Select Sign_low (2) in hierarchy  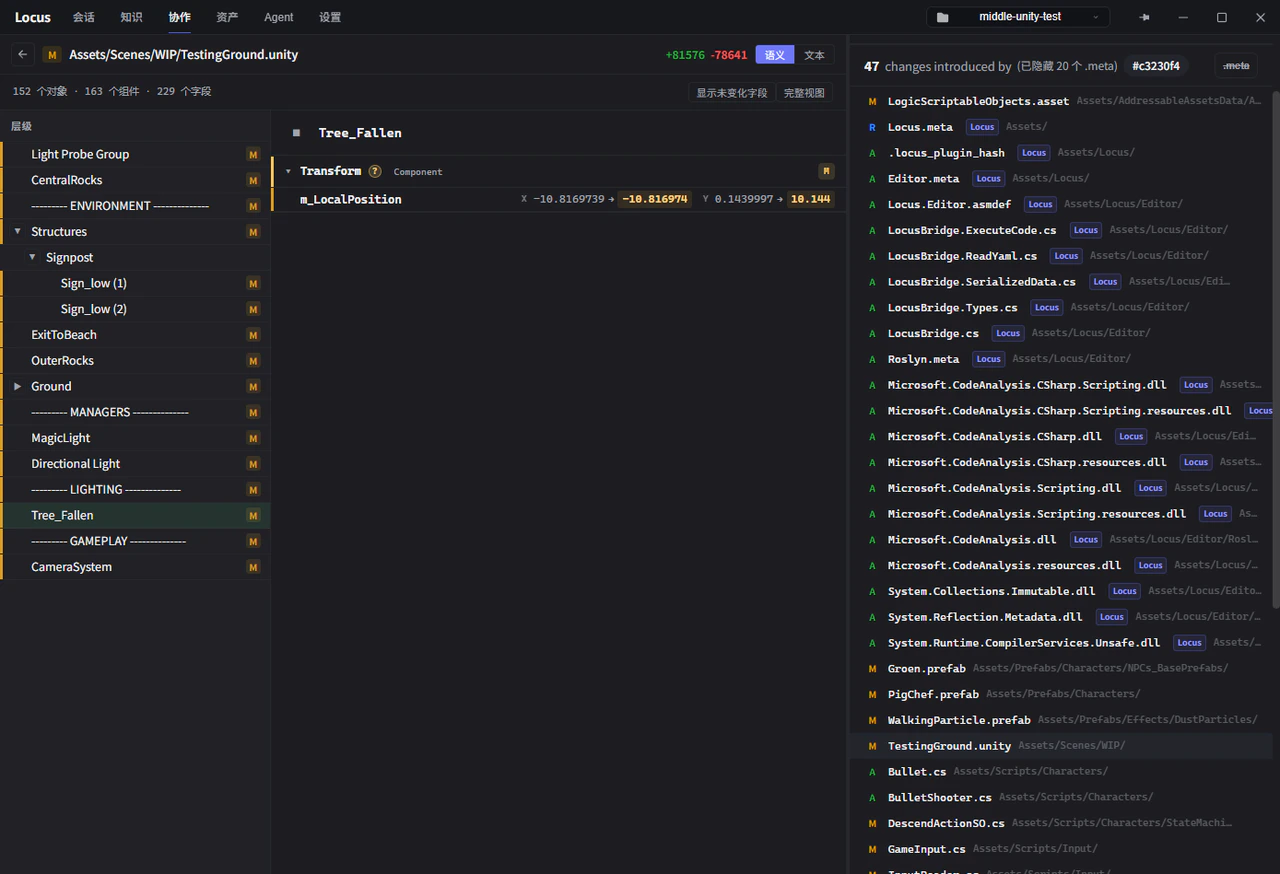click(x=135, y=309)
